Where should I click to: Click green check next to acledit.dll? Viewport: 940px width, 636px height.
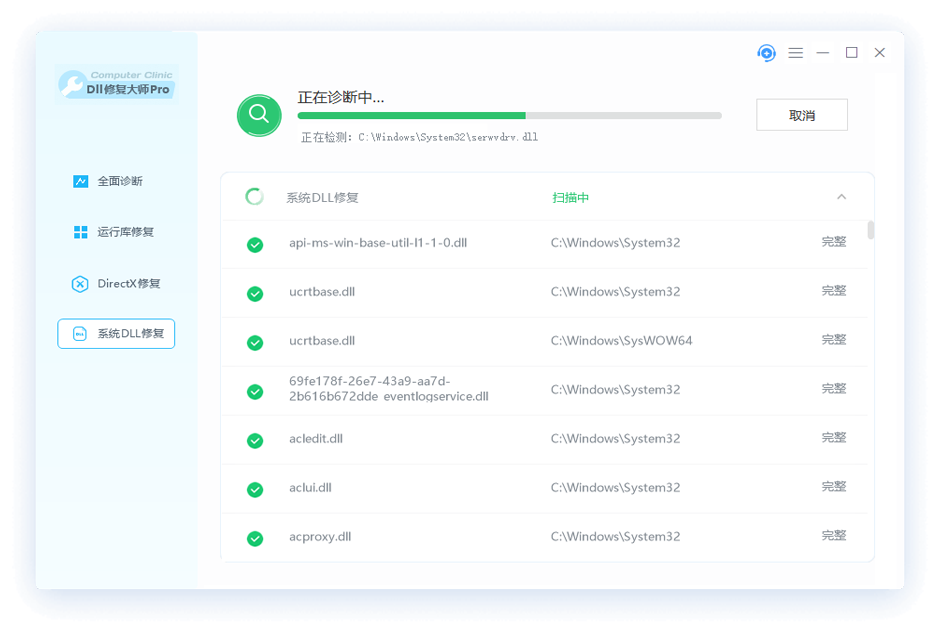(x=255, y=440)
